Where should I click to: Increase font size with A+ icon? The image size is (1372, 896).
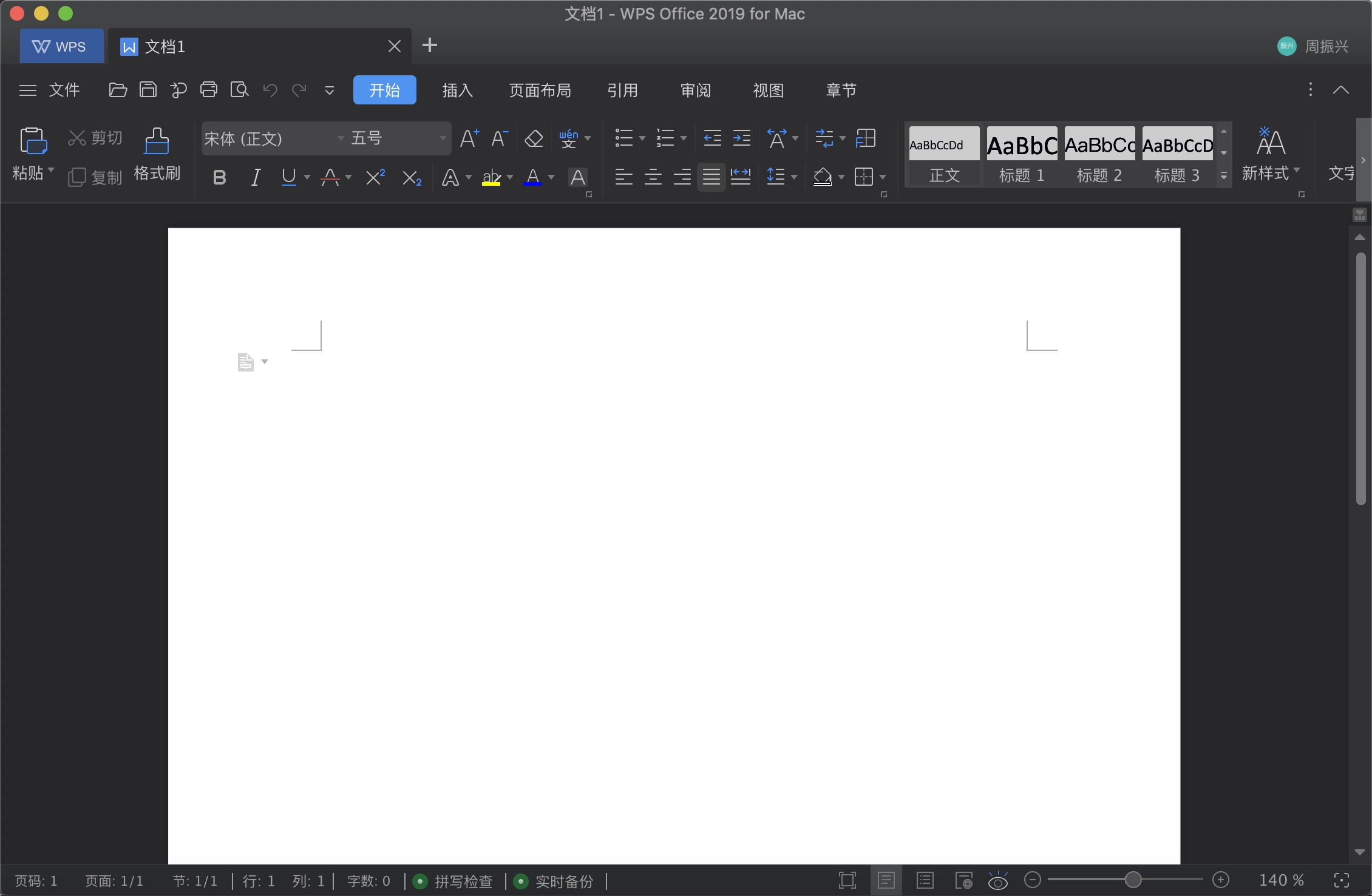click(x=469, y=138)
